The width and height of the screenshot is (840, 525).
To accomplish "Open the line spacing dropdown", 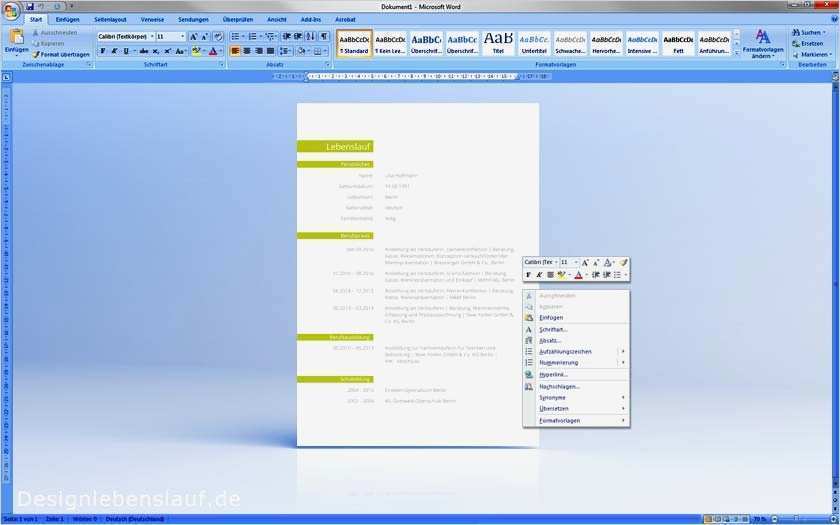I will [x=286, y=51].
